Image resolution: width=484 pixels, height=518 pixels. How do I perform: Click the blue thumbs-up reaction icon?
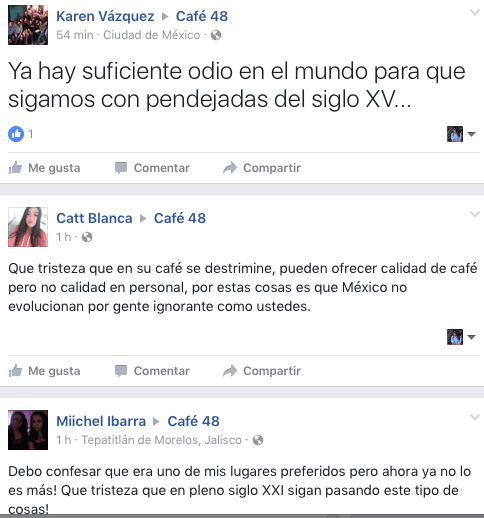[x=16, y=134]
